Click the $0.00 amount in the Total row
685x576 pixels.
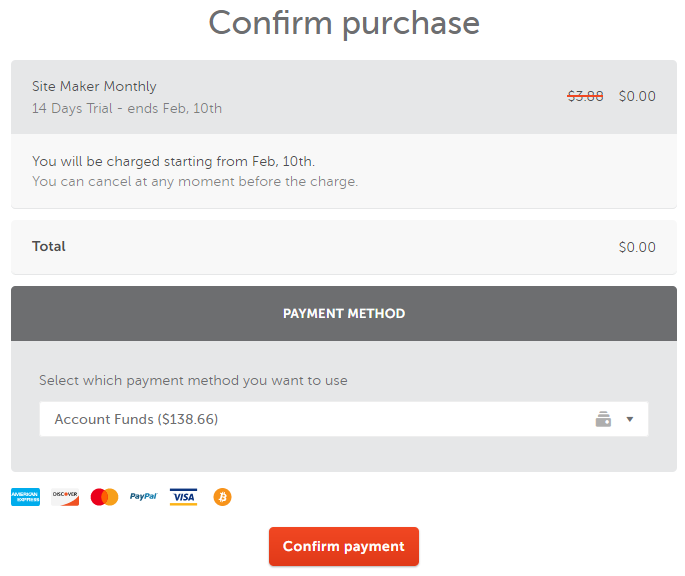point(637,247)
